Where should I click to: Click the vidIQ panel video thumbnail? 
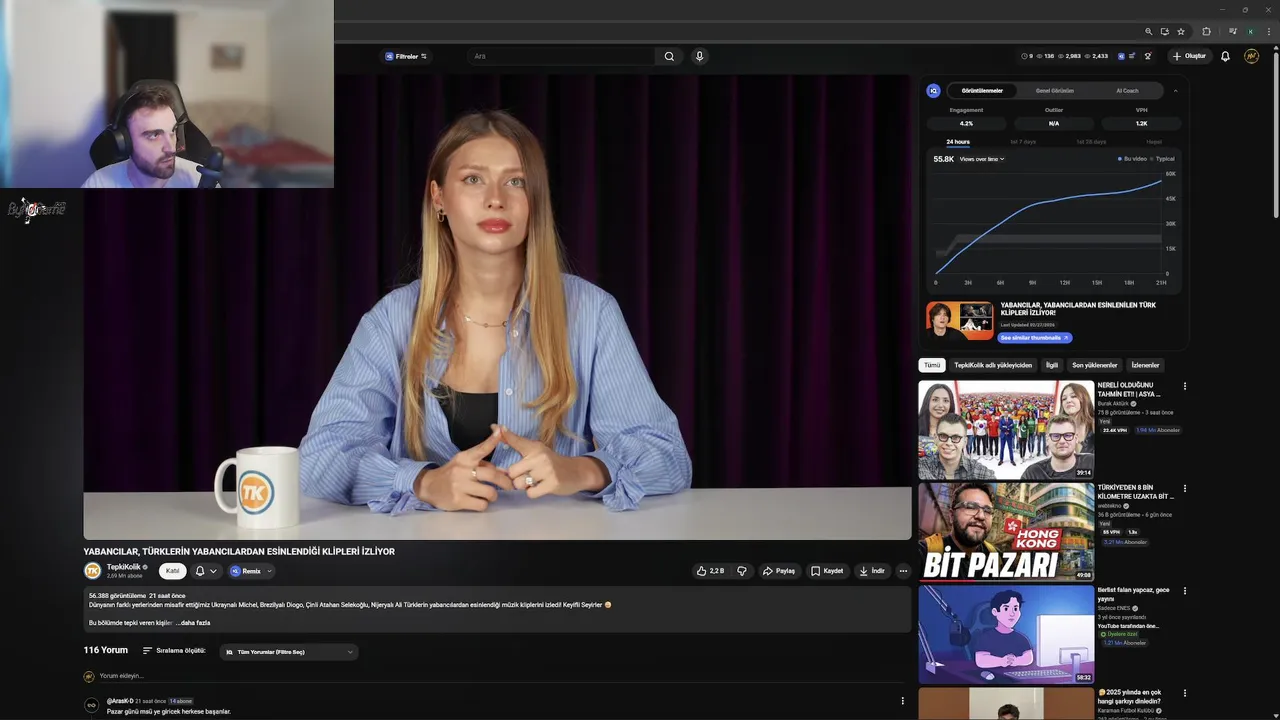[960, 321]
